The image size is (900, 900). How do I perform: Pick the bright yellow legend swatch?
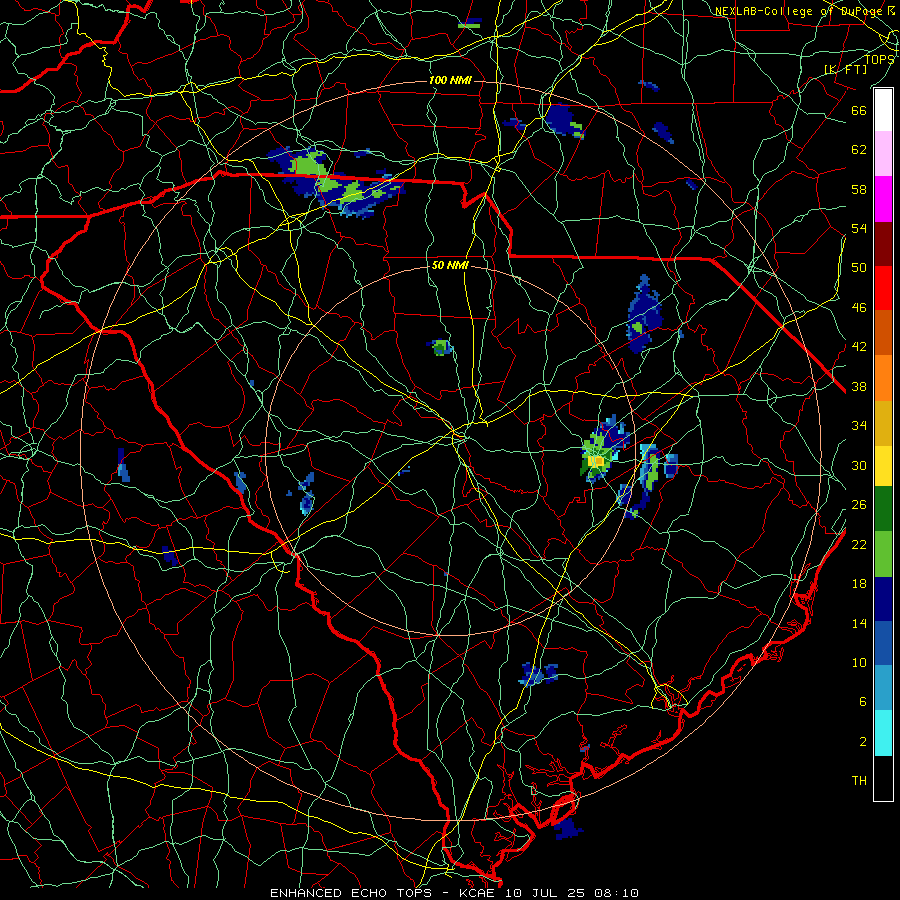click(883, 466)
